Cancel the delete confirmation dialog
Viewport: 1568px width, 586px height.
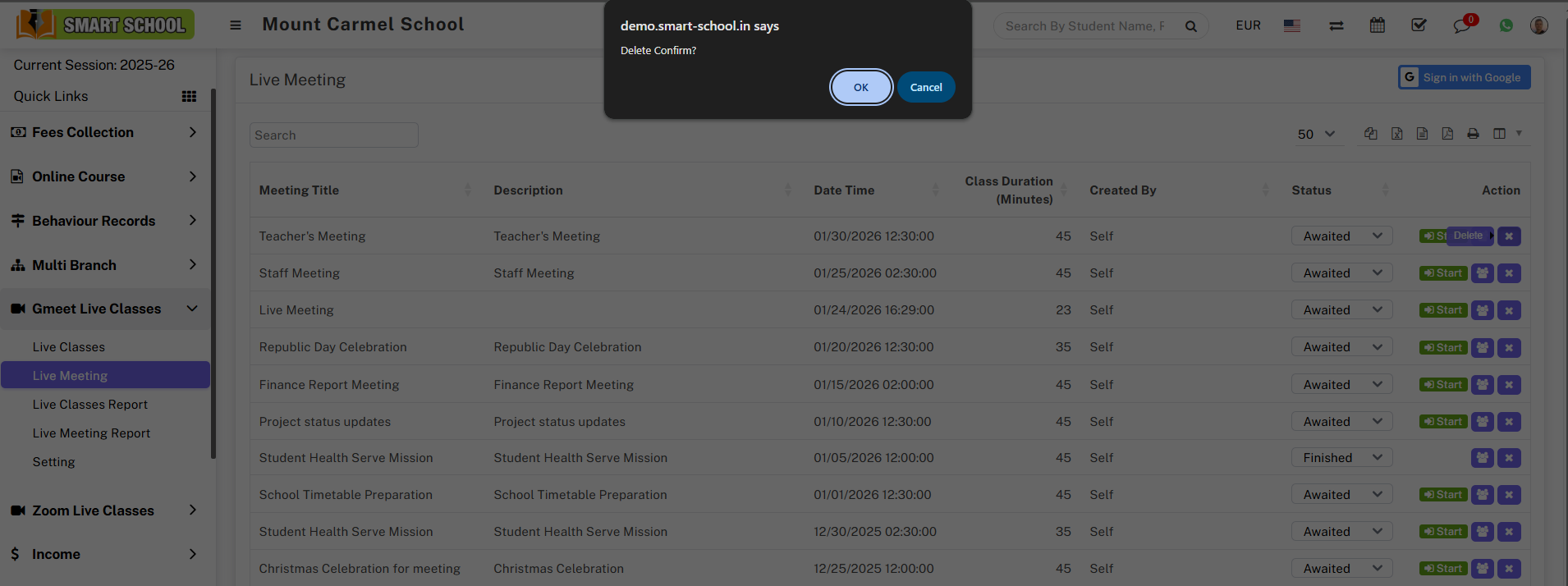[x=925, y=87]
